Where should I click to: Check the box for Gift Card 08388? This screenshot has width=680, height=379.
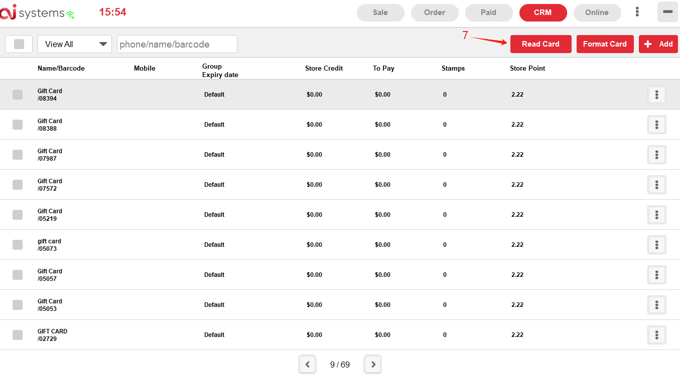tap(17, 124)
